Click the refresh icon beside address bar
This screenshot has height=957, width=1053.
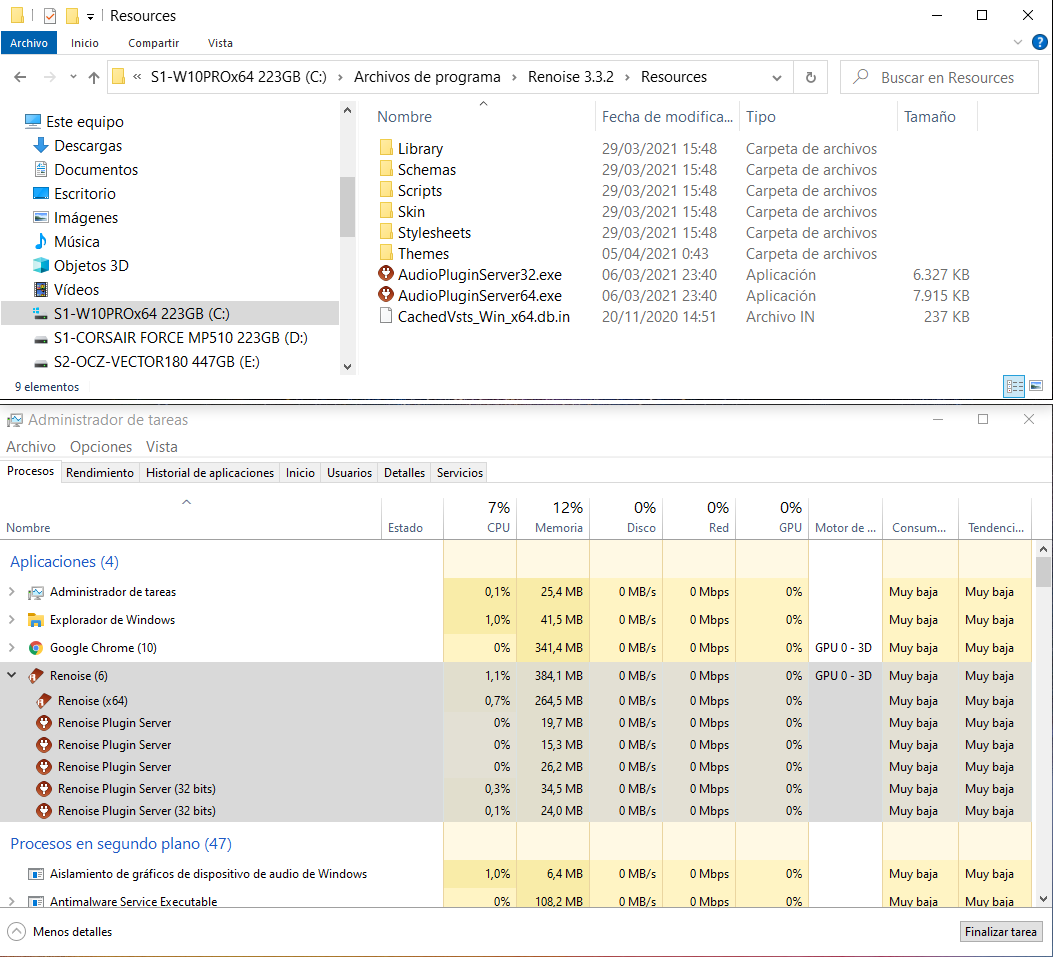tap(811, 77)
